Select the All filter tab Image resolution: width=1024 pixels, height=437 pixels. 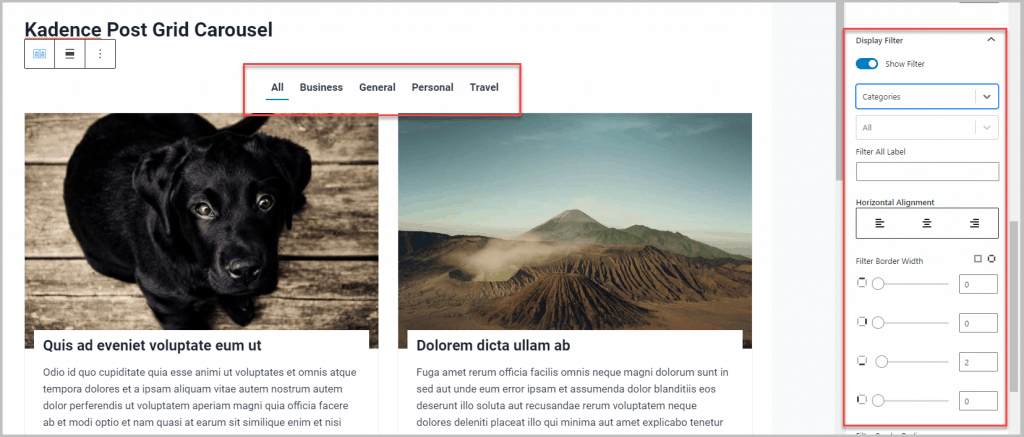(278, 88)
